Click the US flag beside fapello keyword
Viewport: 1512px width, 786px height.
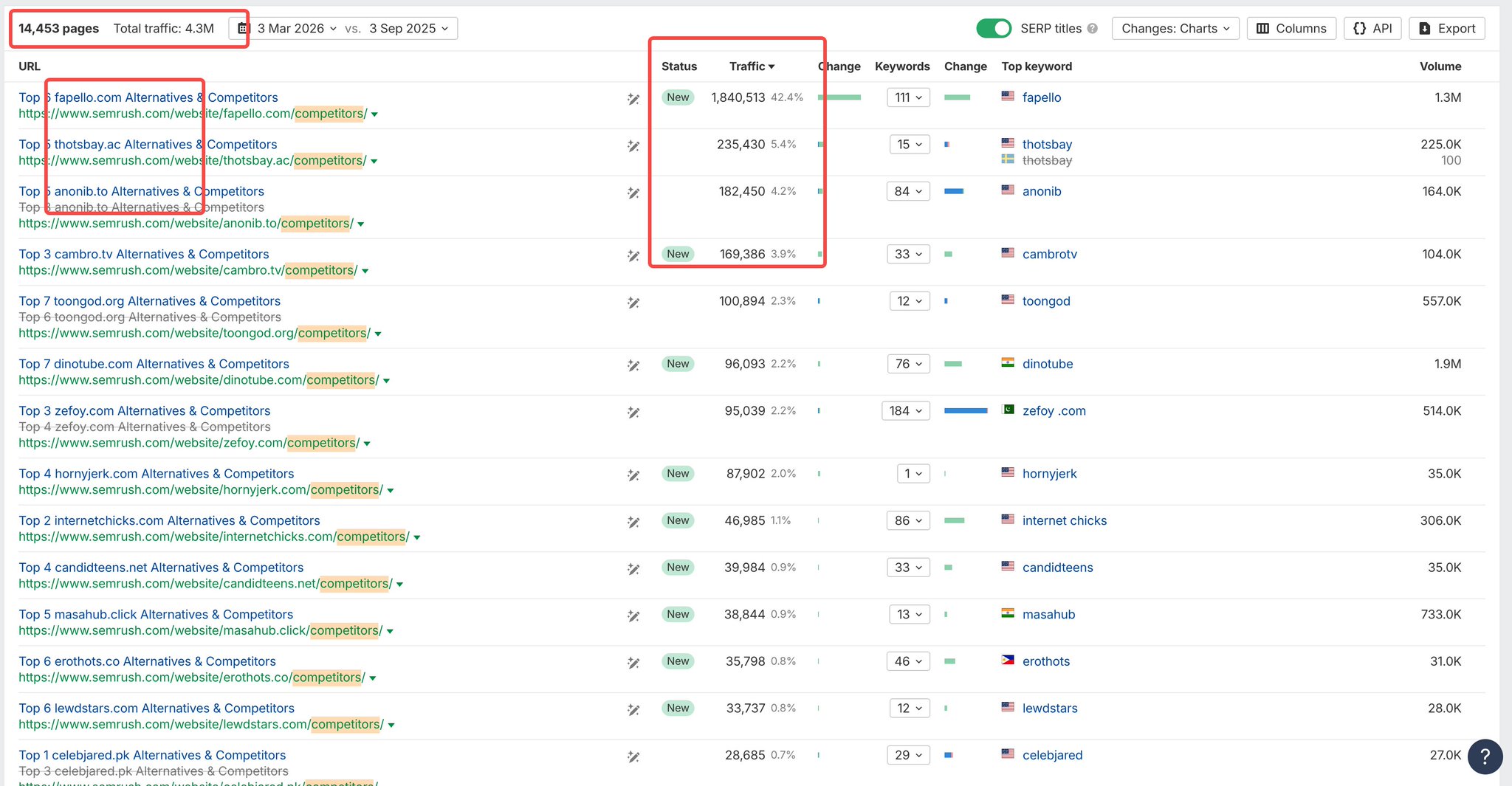[x=1008, y=96]
